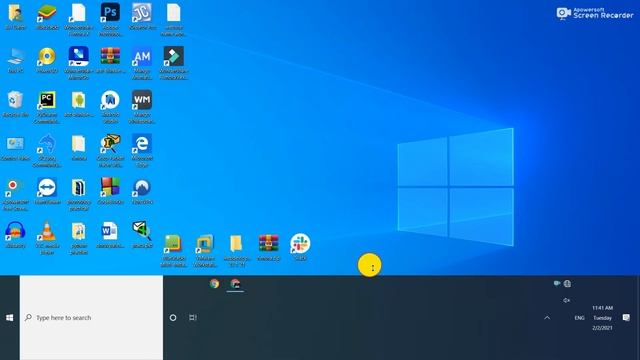Launch the TeamViewer shortcut
This screenshot has width=640, height=360.
click(47, 191)
